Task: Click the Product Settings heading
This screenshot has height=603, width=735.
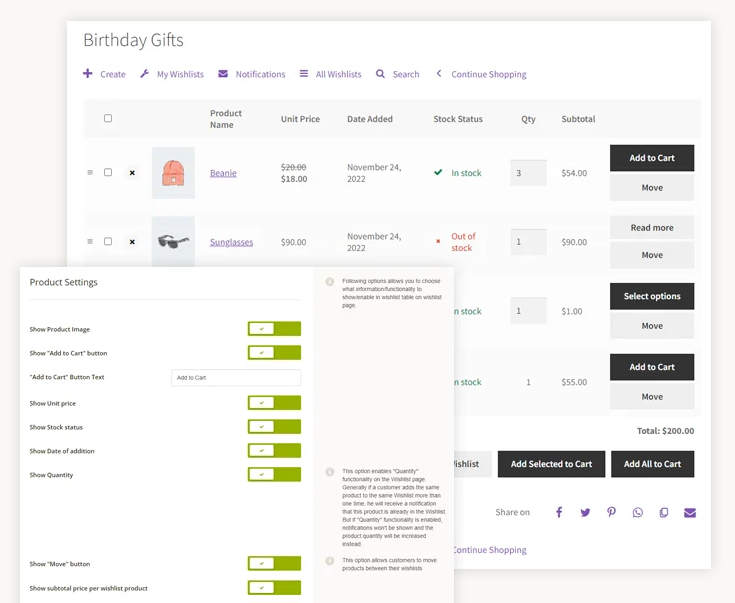Action: [63, 282]
